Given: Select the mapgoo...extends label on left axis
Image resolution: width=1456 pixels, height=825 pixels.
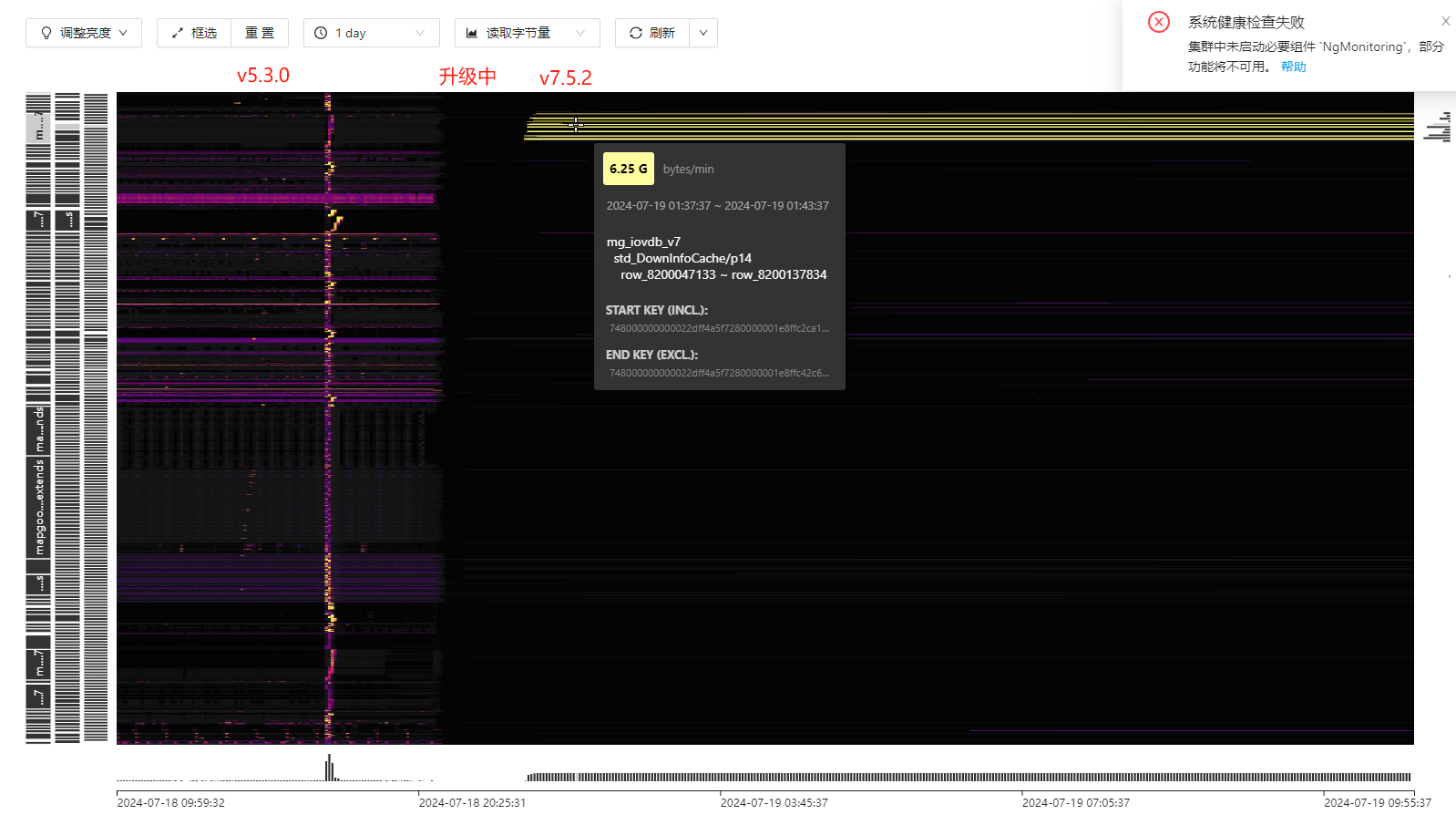Looking at the screenshot, I should coord(39,507).
